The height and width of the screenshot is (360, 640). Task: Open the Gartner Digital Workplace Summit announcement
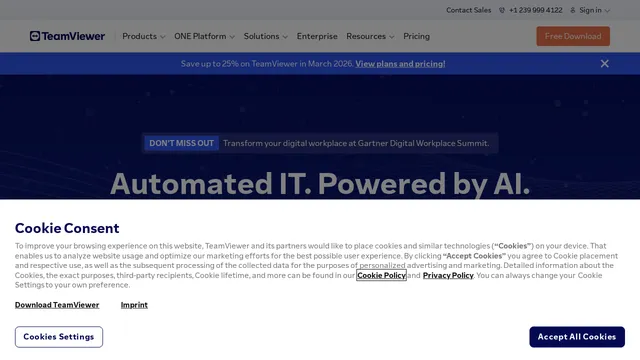(x=356, y=143)
